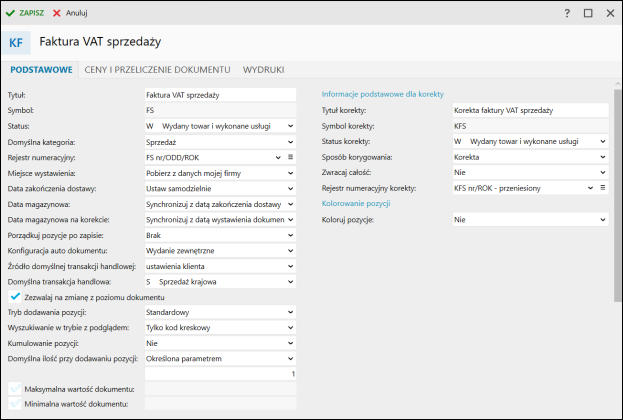This screenshot has width=623, height=420.
Task: Click the KF document type icon
Action: (x=16, y=43)
